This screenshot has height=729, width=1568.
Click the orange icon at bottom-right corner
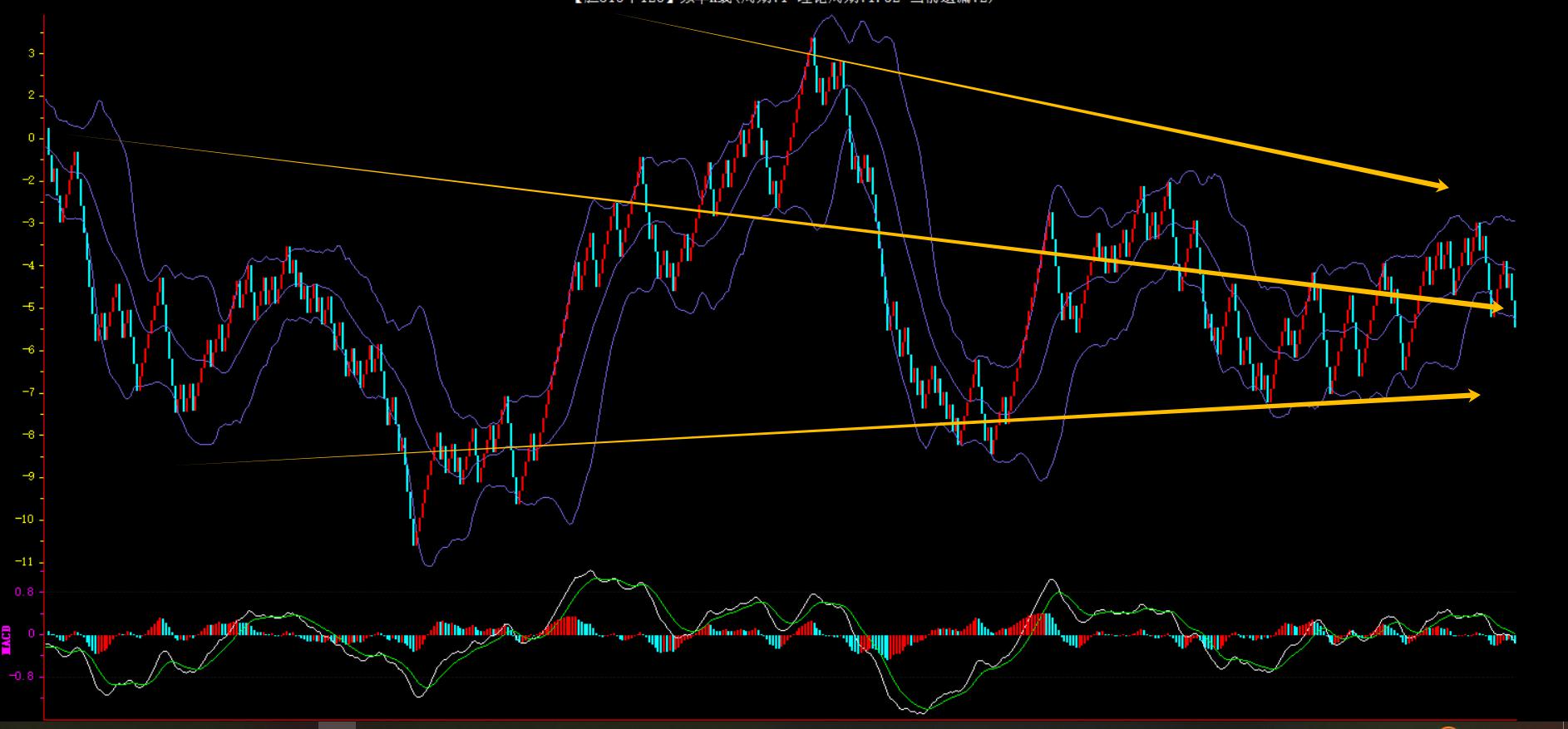click(x=1448, y=727)
